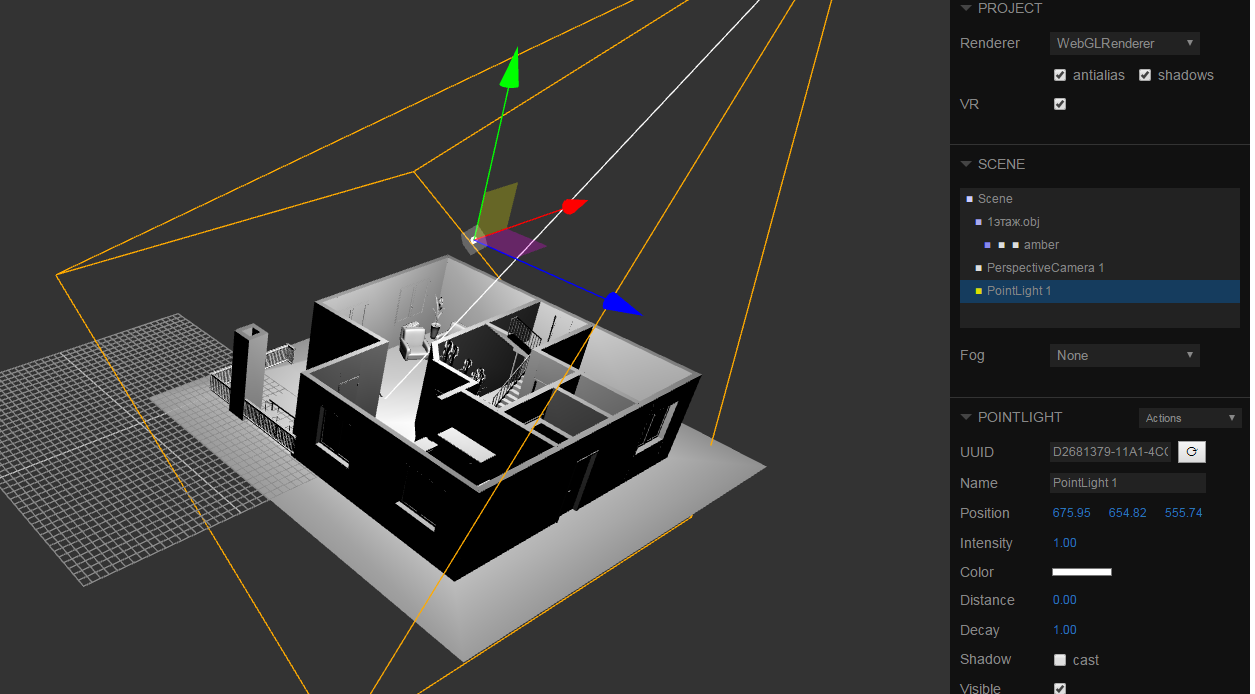This screenshot has width=1255, height=694.
Task: Click the red X-axis gizmo arrow
Action: (571, 207)
